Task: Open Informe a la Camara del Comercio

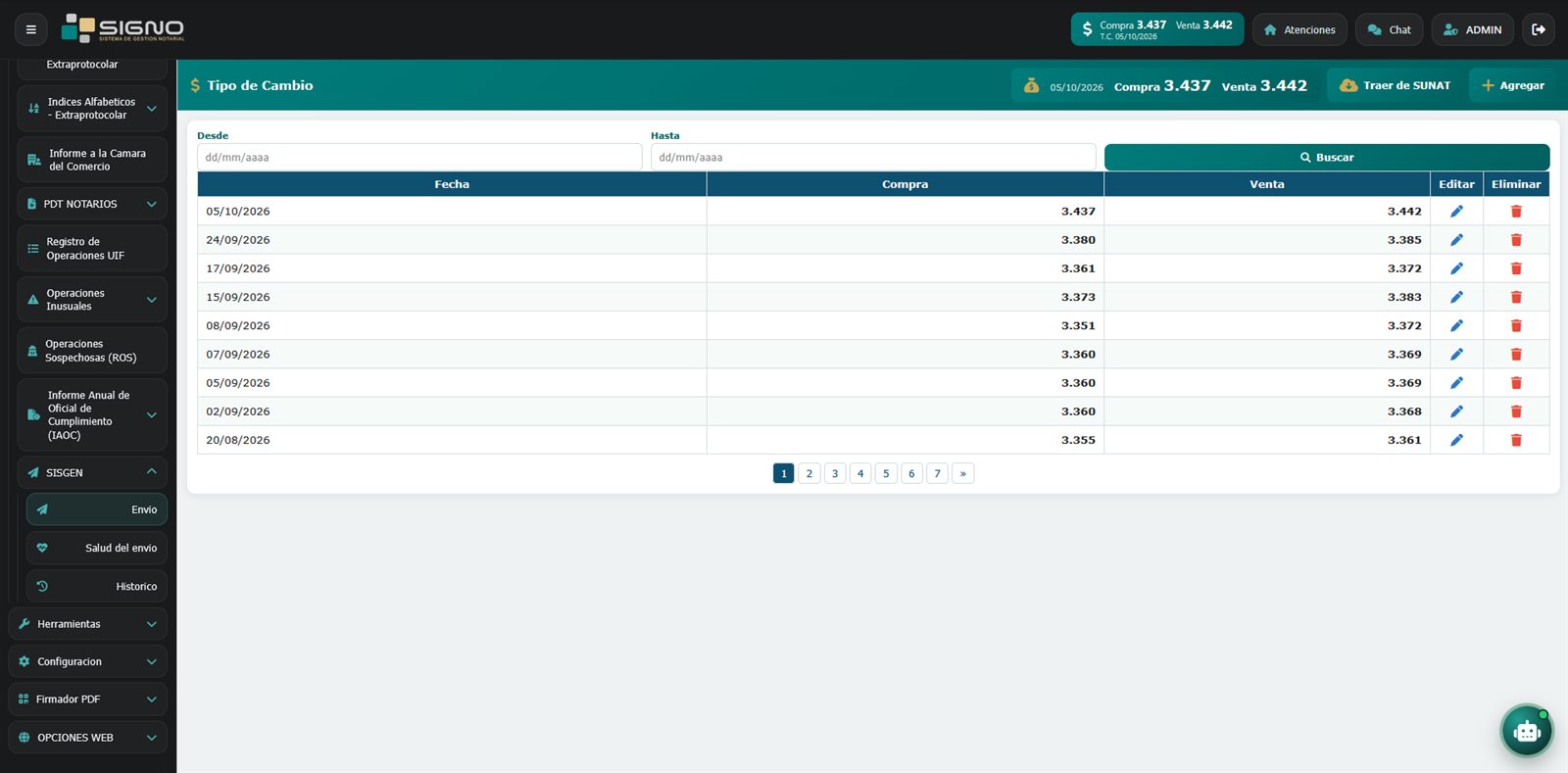Action: point(92,160)
